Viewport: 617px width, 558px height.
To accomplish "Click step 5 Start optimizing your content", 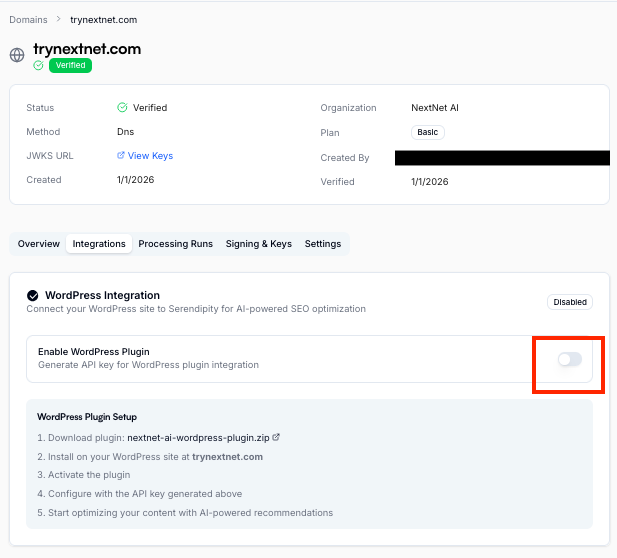I will [x=185, y=513].
